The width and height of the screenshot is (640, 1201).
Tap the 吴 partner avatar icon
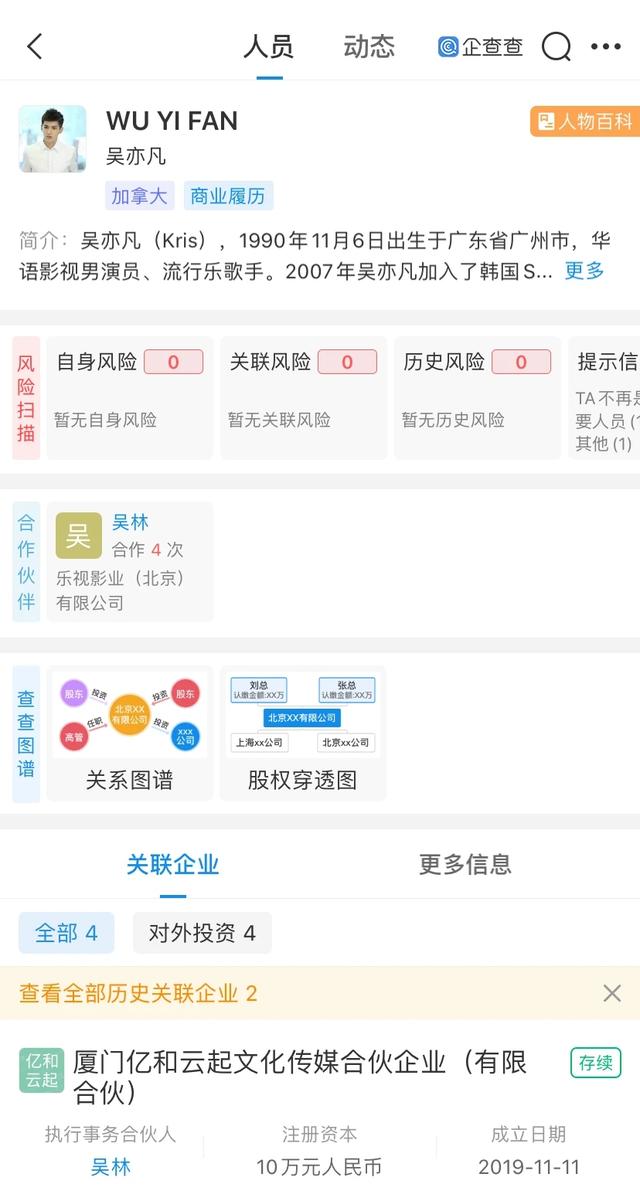click(x=78, y=536)
